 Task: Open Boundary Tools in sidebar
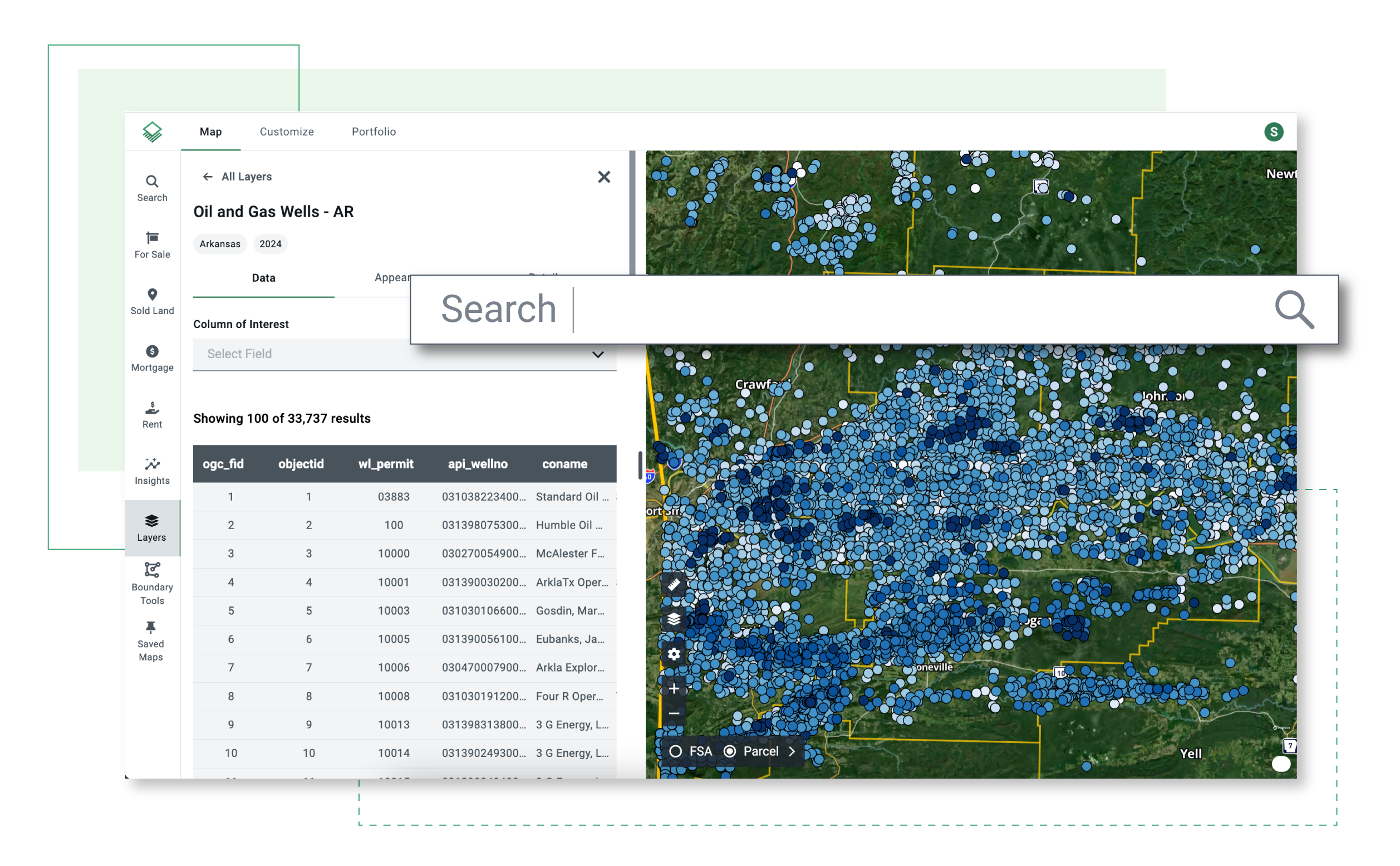(153, 584)
